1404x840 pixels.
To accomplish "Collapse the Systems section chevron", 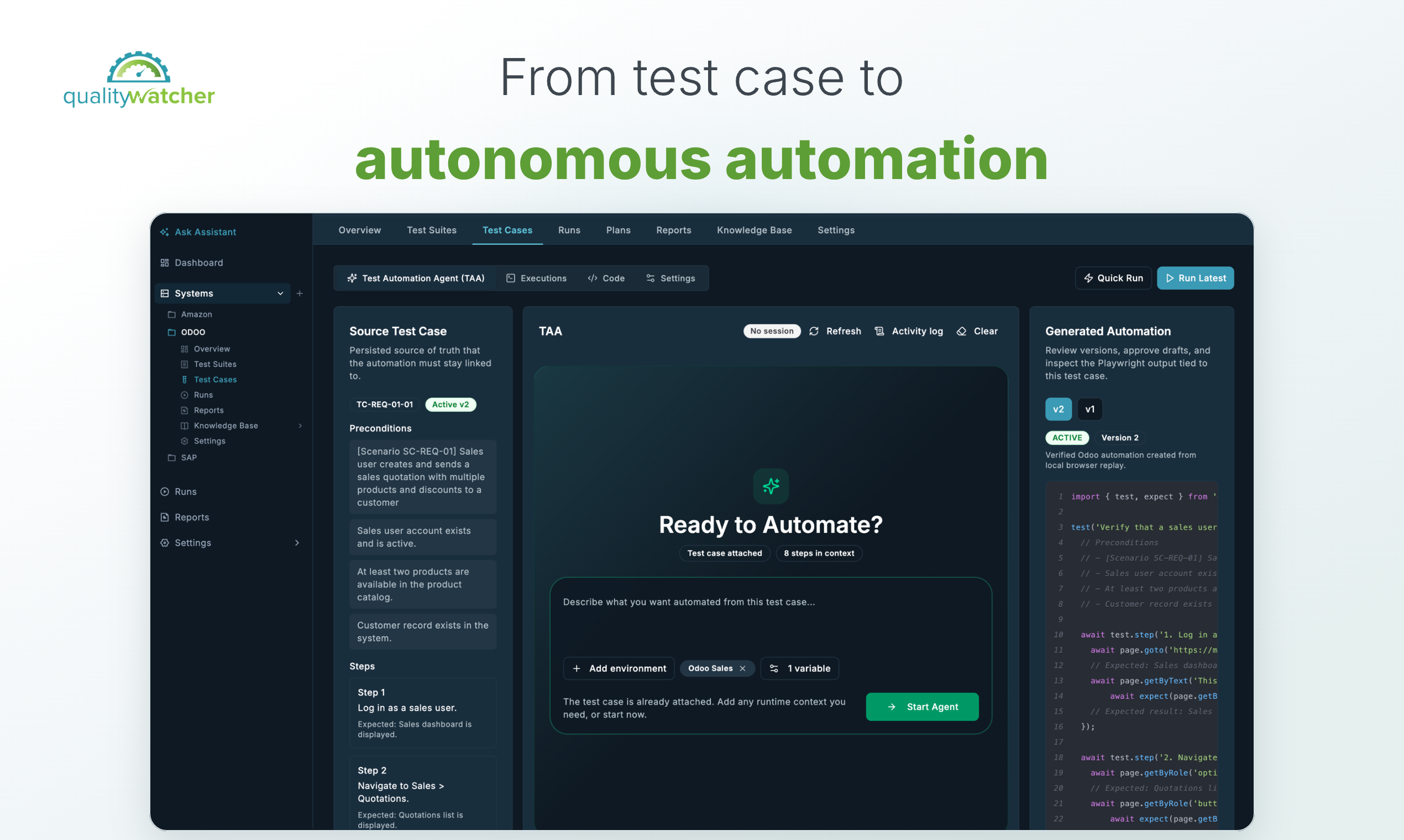I will (280, 293).
